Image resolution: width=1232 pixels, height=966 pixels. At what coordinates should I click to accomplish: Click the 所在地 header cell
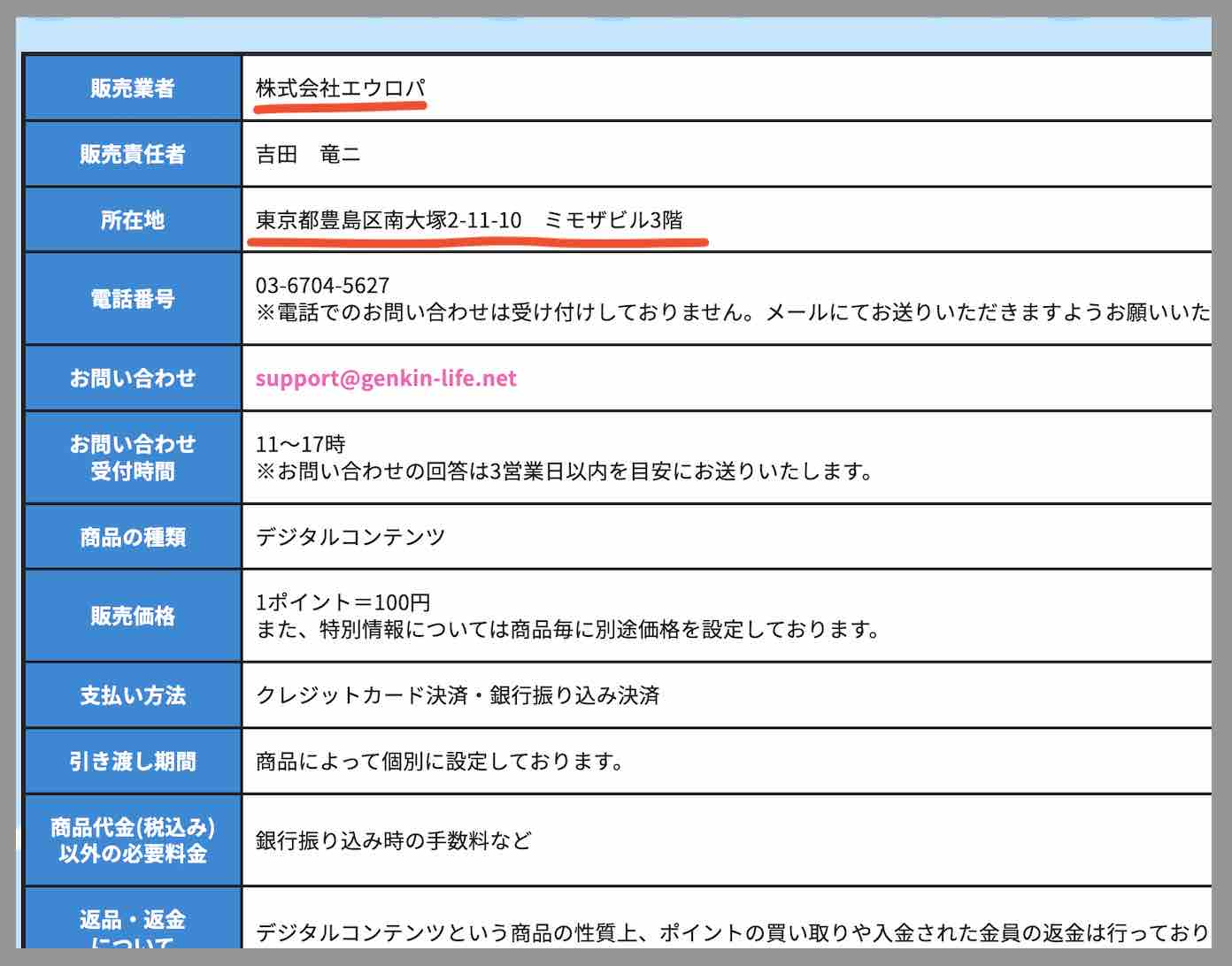[132, 220]
